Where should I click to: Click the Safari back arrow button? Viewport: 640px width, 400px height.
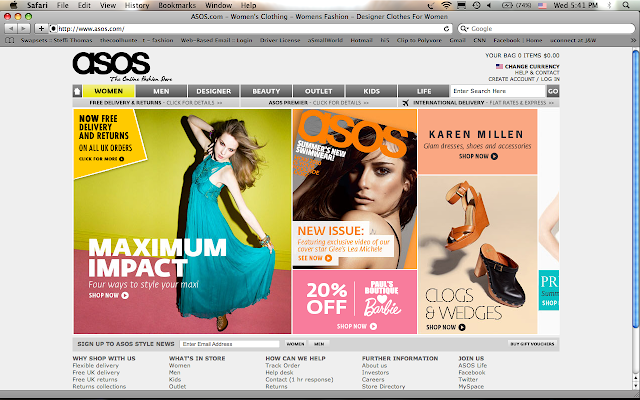point(11,29)
